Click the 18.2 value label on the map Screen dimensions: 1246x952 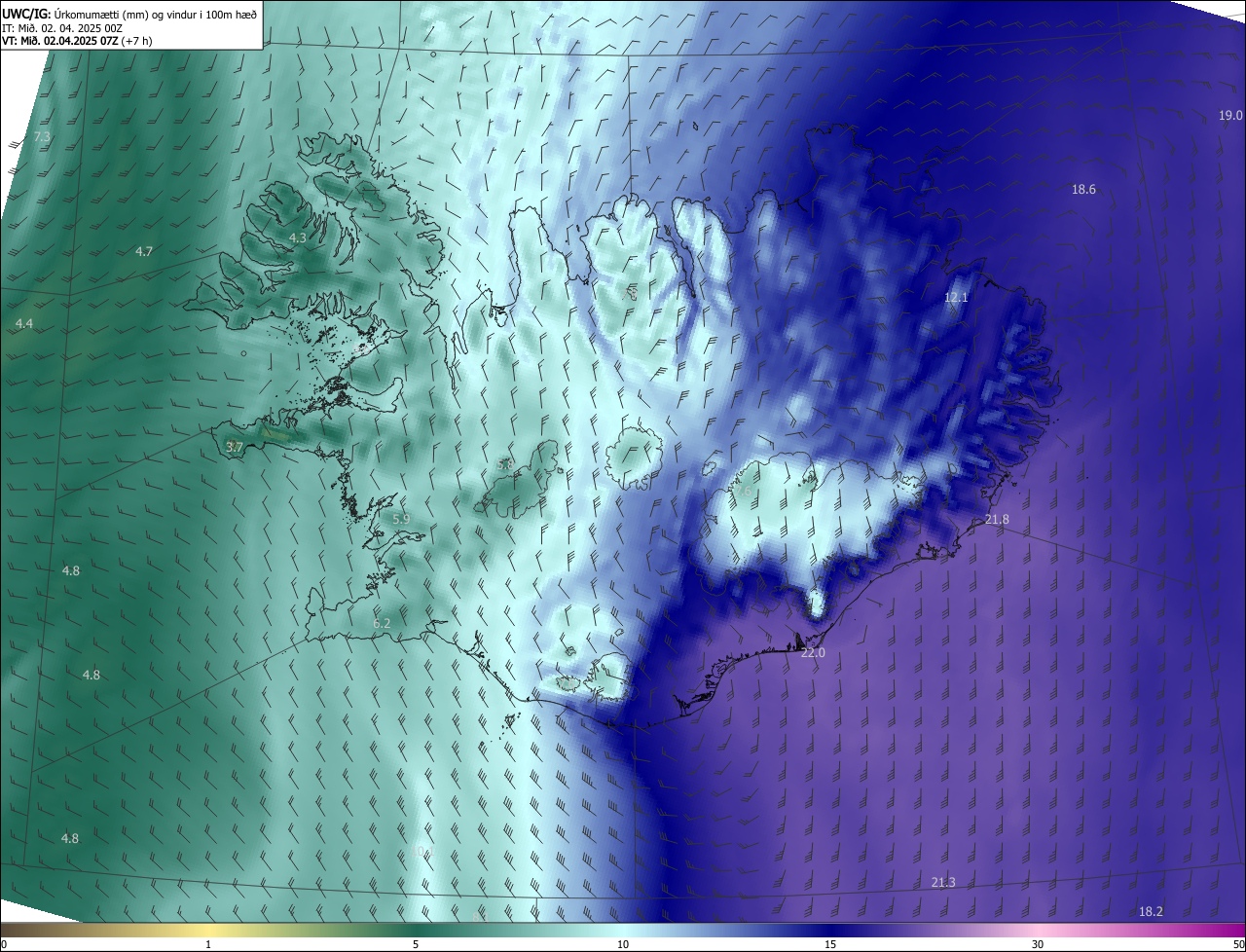click(1151, 912)
